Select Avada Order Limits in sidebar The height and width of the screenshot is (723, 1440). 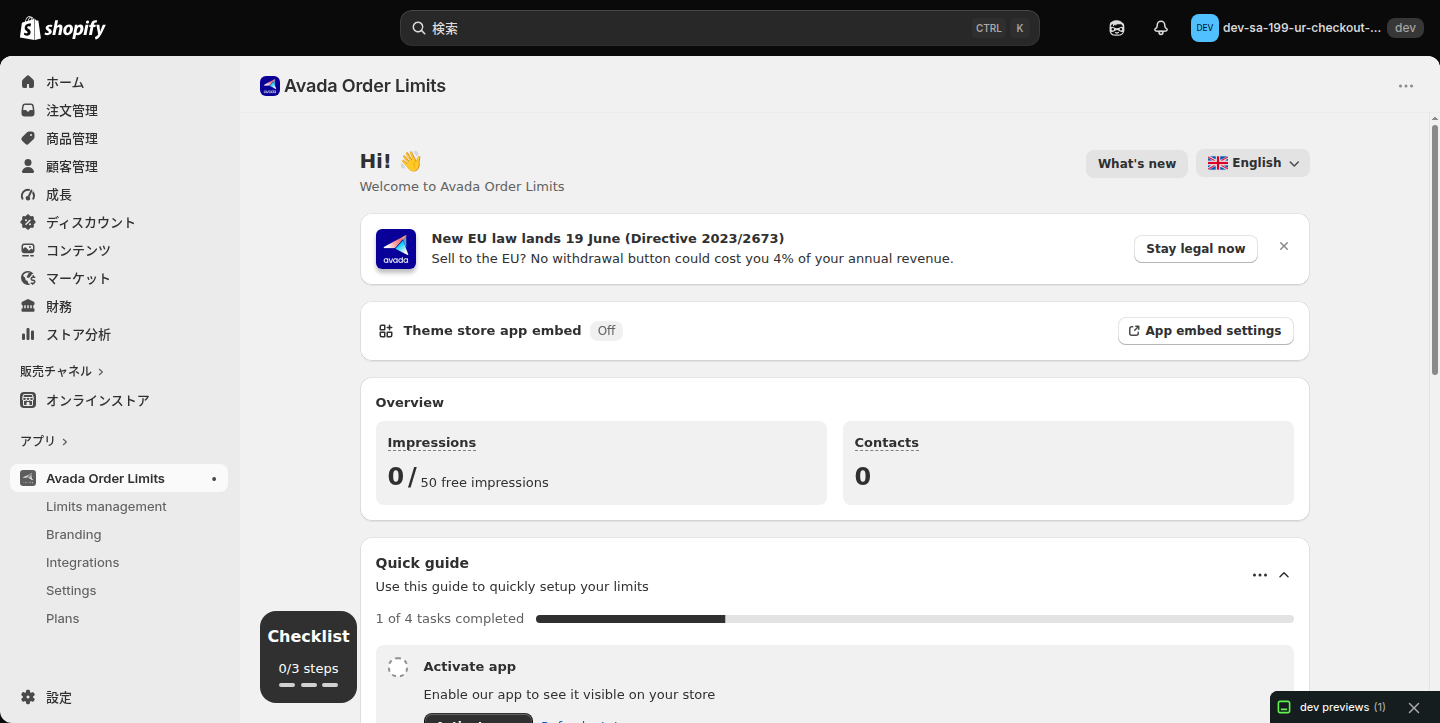(x=119, y=479)
